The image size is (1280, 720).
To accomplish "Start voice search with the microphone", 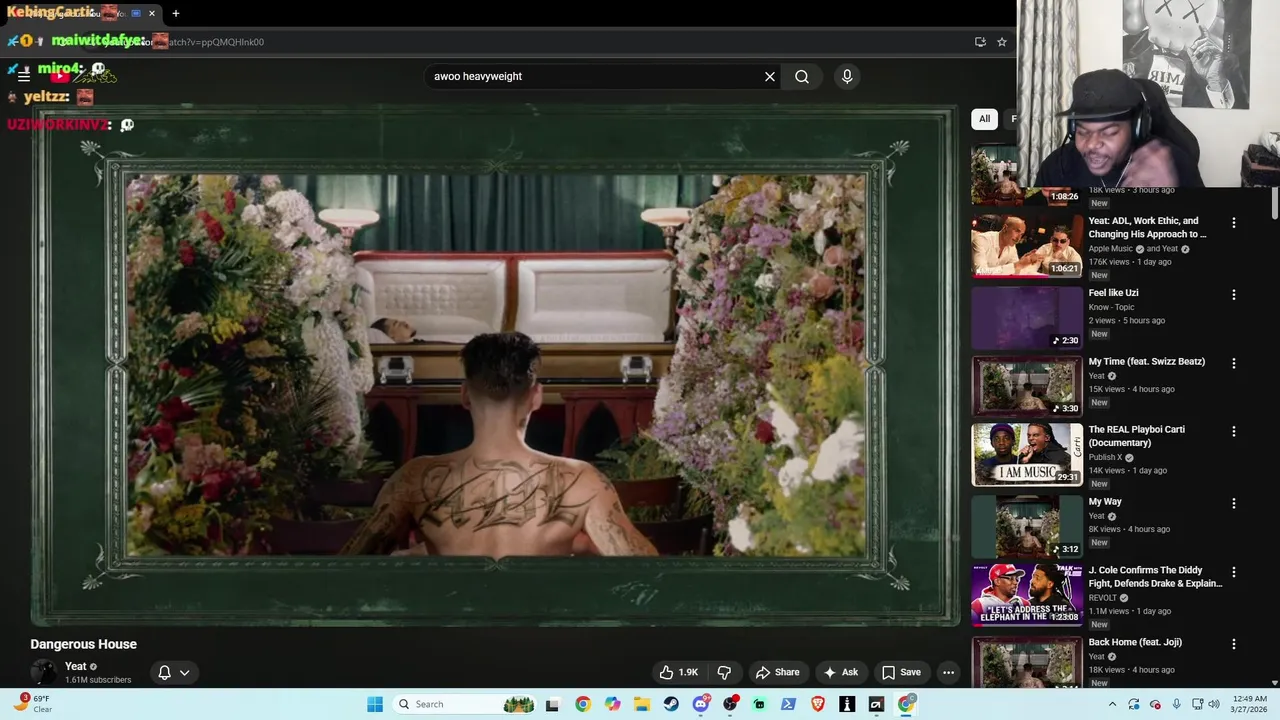I will (847, 76).
